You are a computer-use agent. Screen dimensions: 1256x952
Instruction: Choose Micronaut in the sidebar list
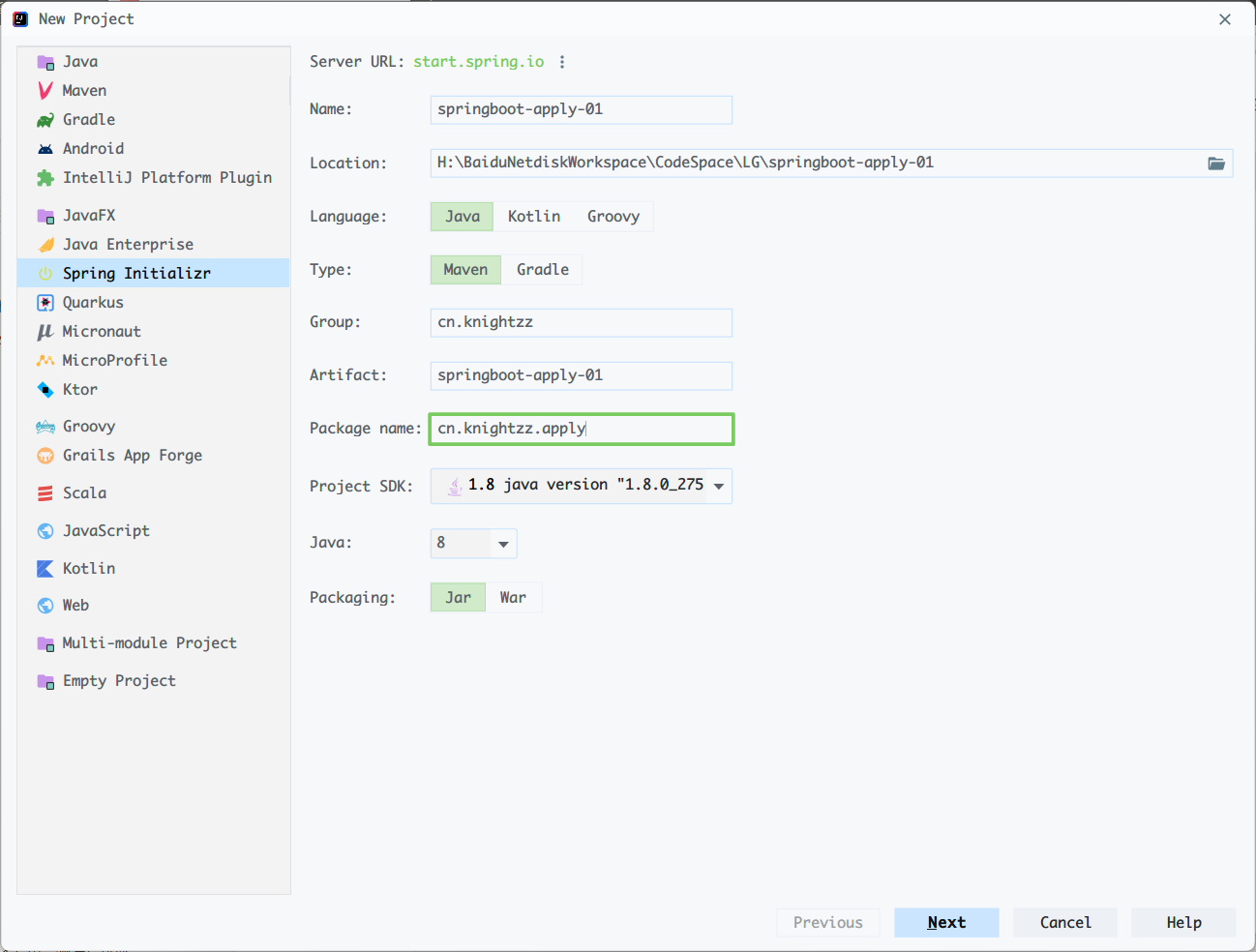coord(153,332)
